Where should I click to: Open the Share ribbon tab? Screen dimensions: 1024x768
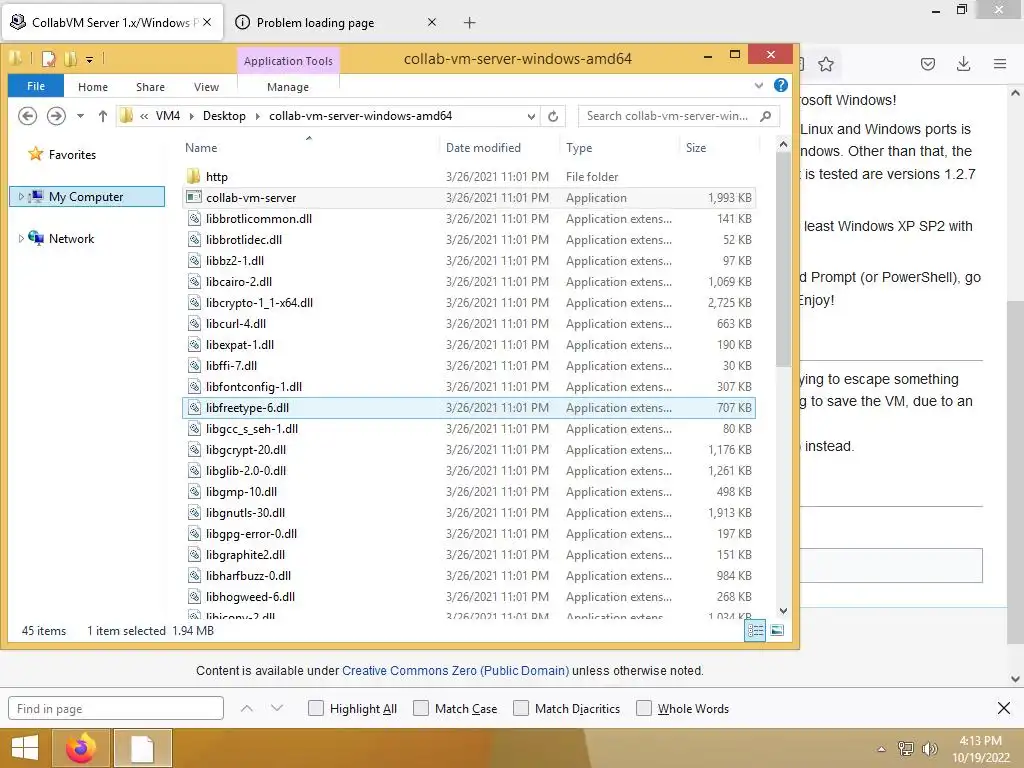click(x=150, y=87)
